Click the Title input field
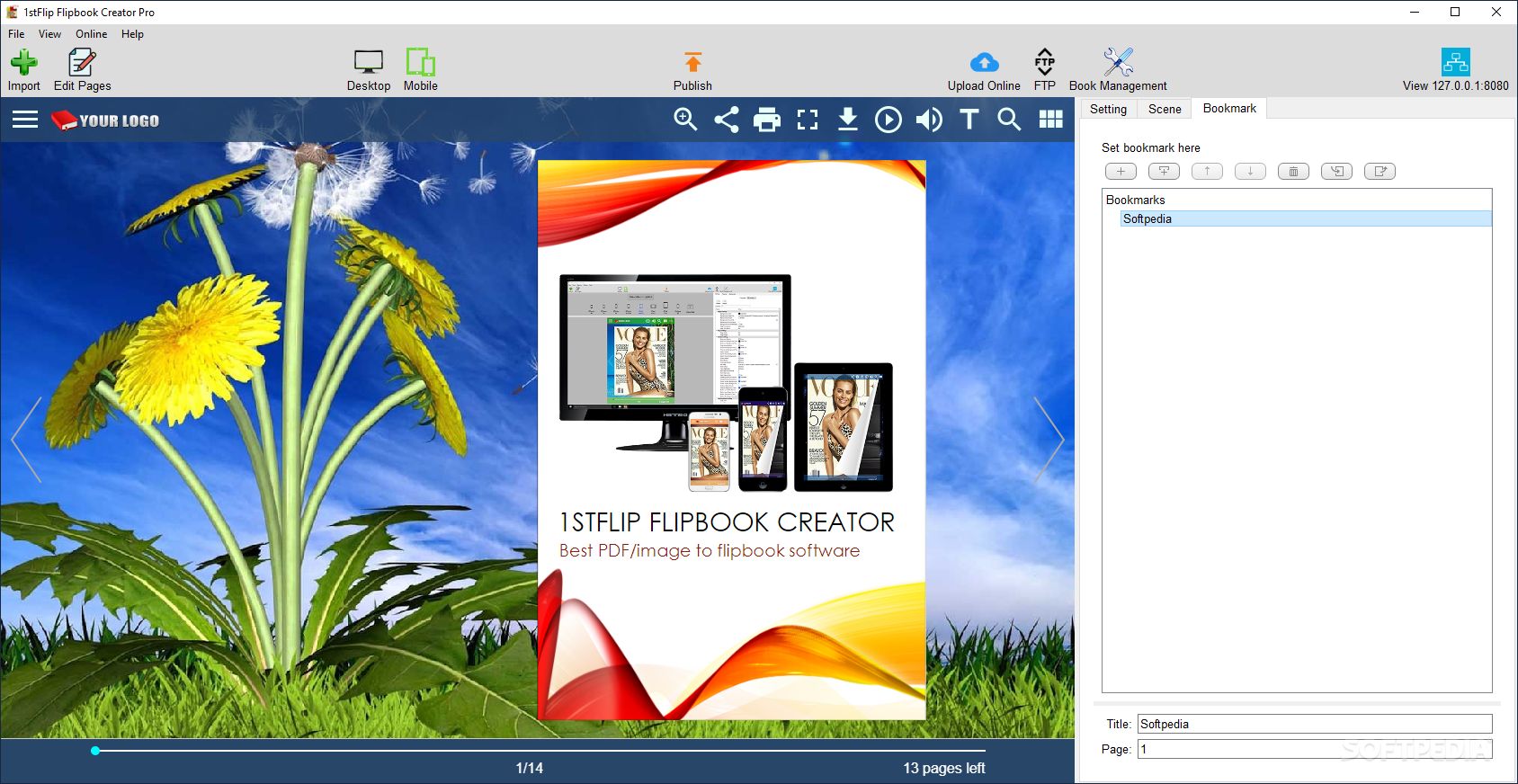 (1315, 724)
